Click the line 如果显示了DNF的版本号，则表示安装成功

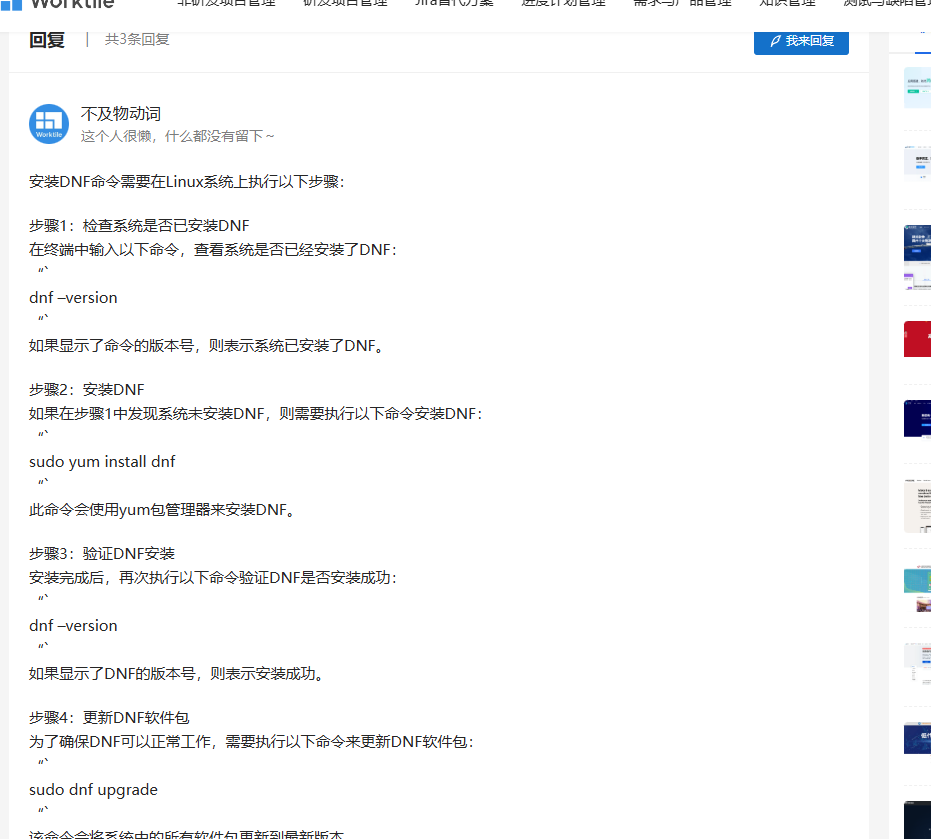177,673
